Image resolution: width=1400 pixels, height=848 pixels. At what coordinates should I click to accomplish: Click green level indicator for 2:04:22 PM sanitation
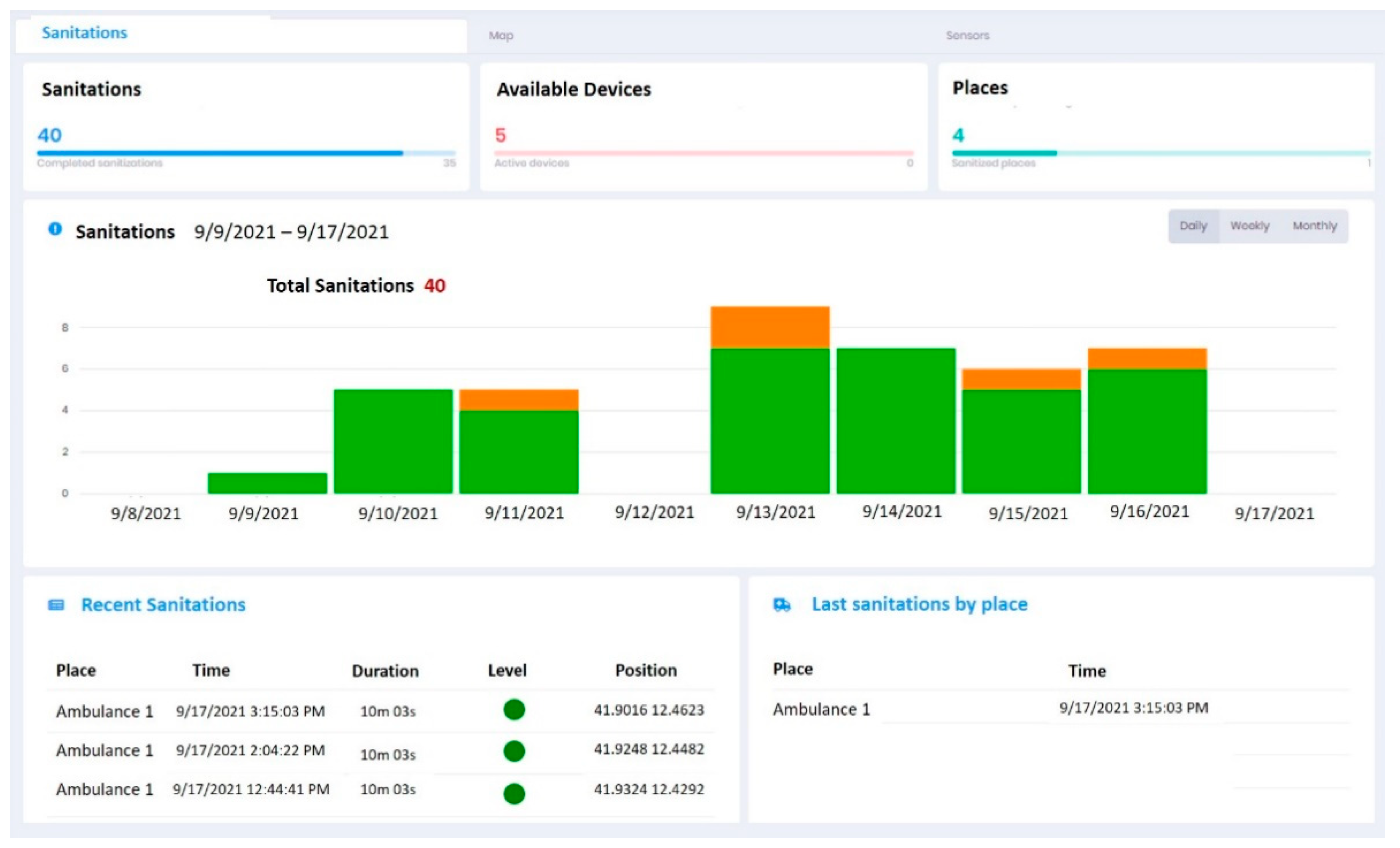514,751
